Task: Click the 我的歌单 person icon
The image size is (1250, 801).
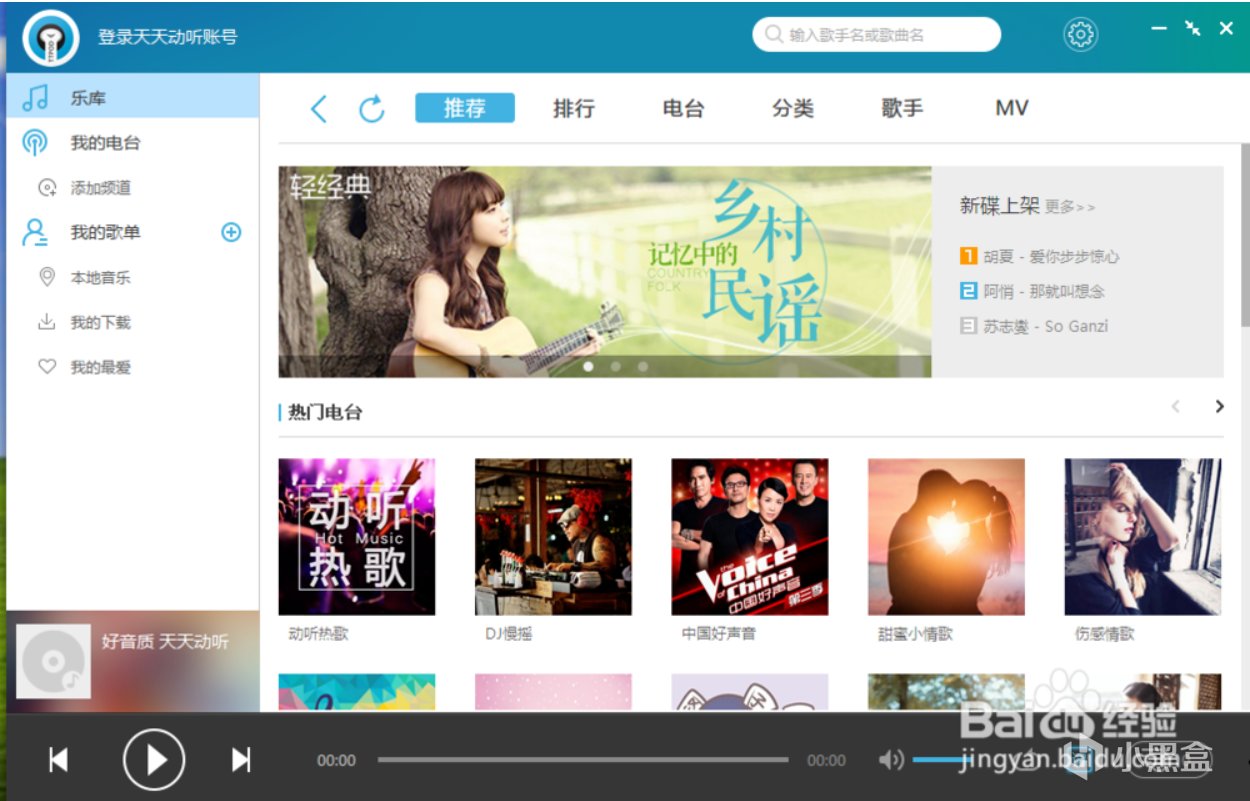Action: (35, 233)
